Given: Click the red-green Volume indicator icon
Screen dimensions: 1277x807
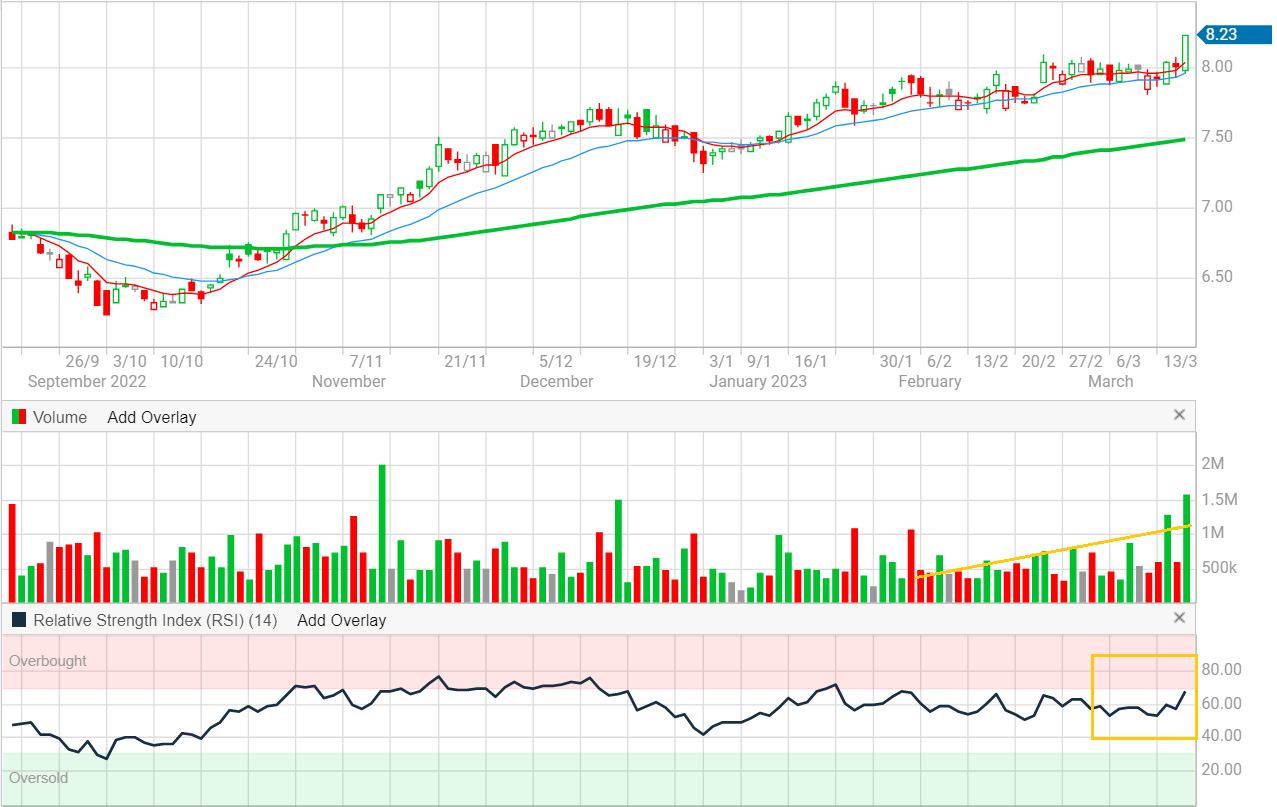Looking at the screenshot, I should [19, 417].
